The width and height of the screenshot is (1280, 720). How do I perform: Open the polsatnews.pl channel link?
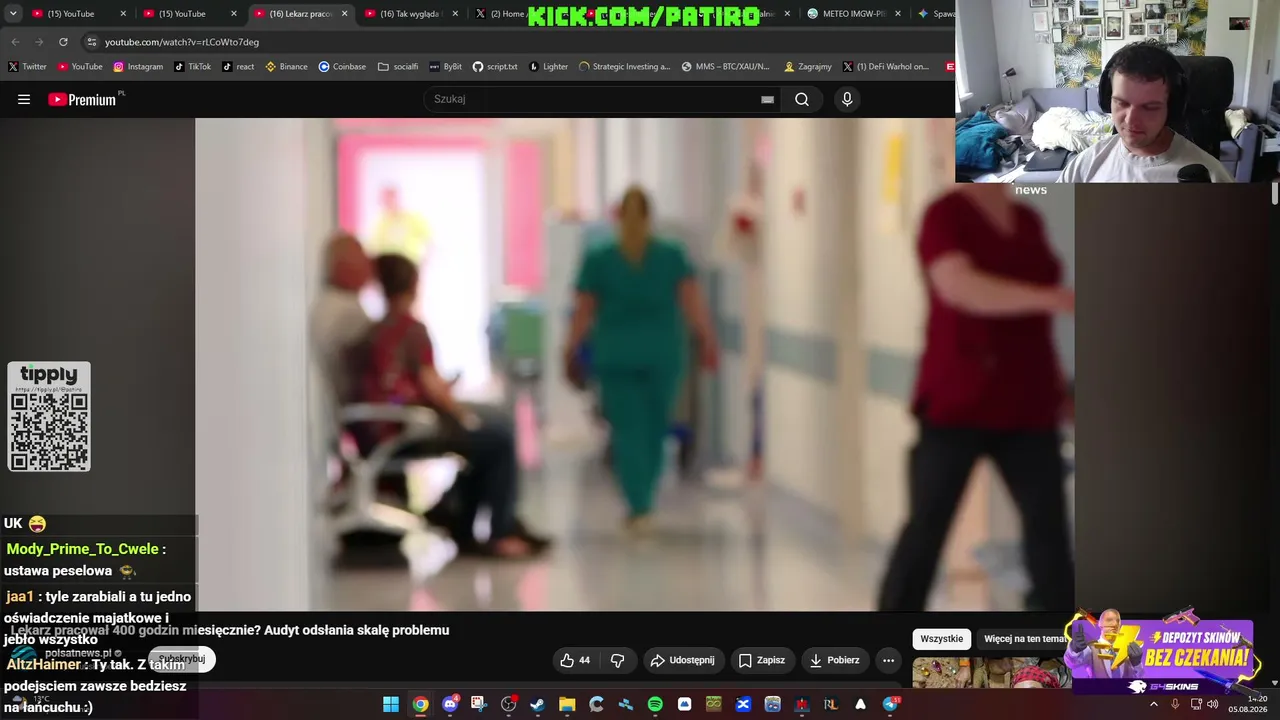pyautogui.click(x=78, y=653)
